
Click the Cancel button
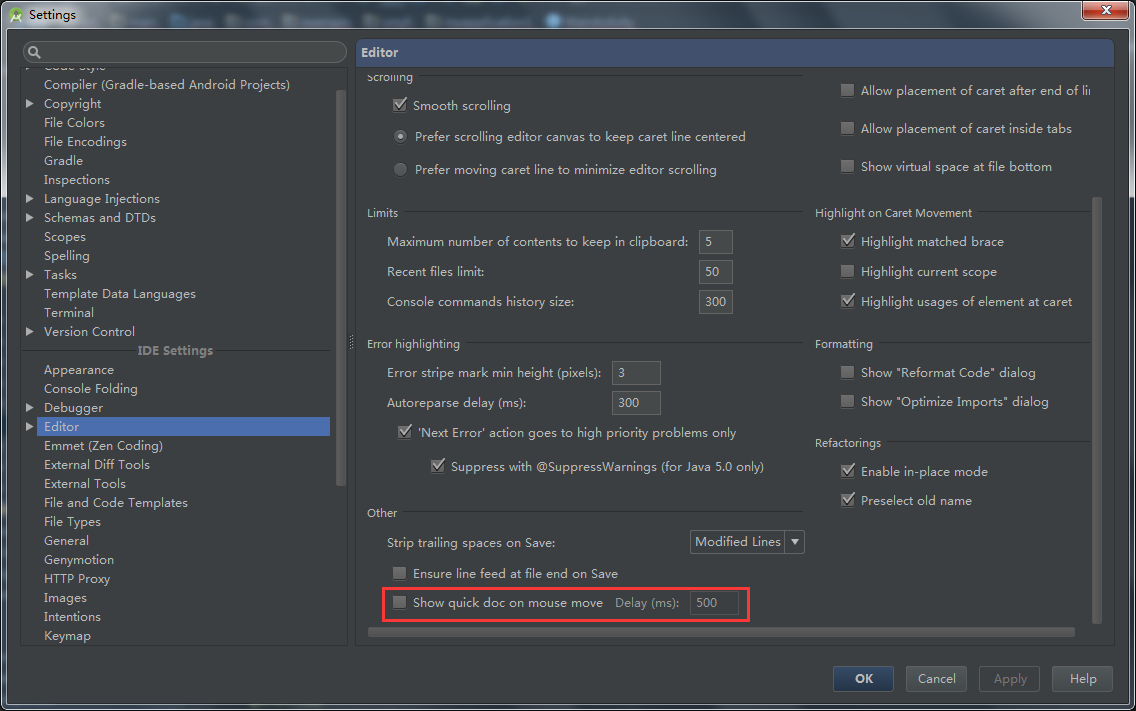pos(936,679)
